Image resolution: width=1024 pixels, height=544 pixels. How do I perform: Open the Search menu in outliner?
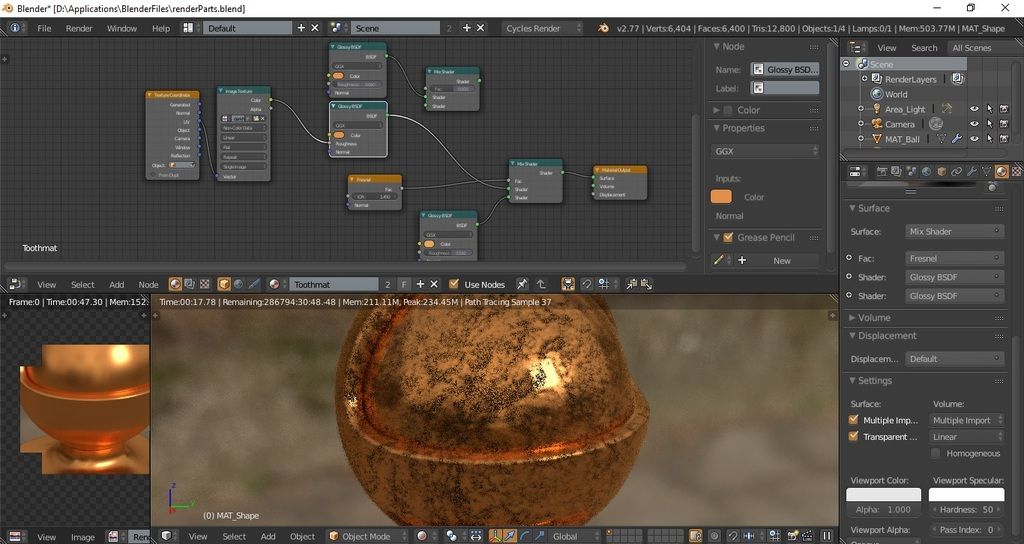click(x=924, y=48)
